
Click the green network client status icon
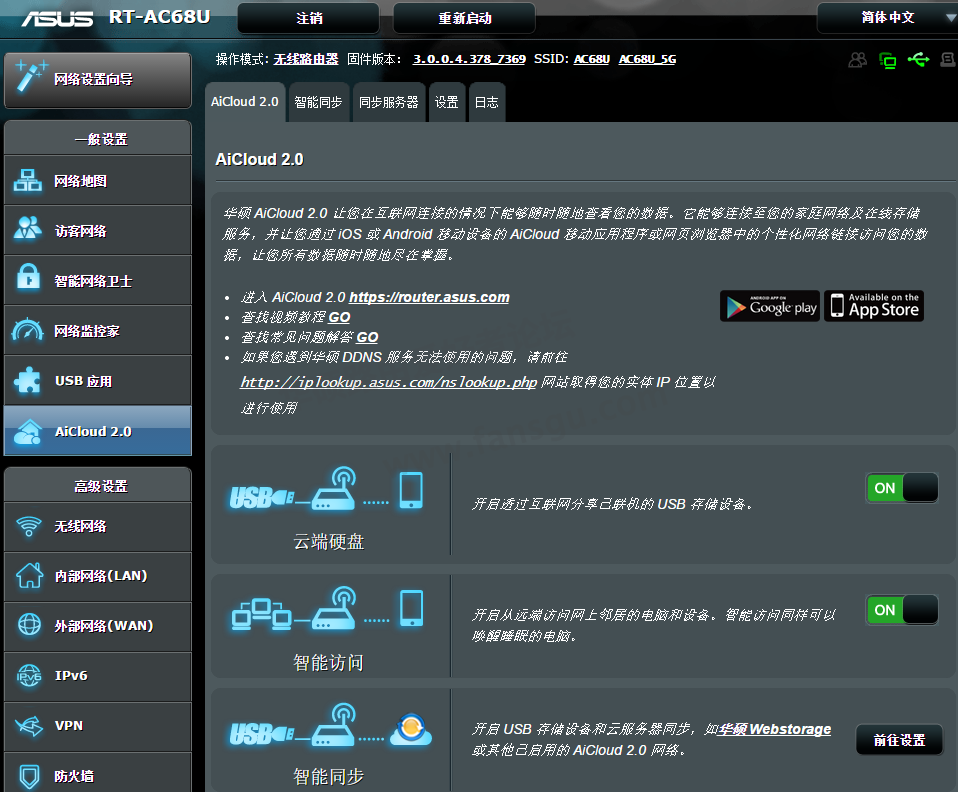coord(888,60)
